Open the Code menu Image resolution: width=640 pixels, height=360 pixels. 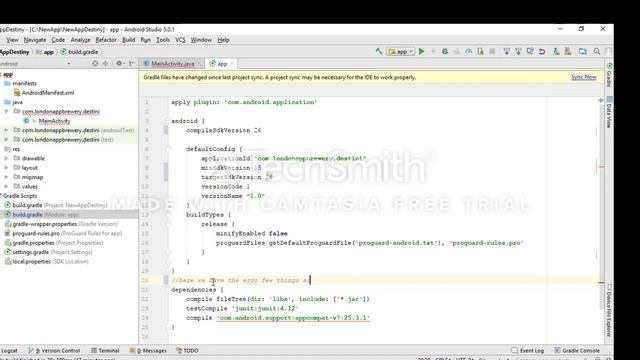pos(58,40)
